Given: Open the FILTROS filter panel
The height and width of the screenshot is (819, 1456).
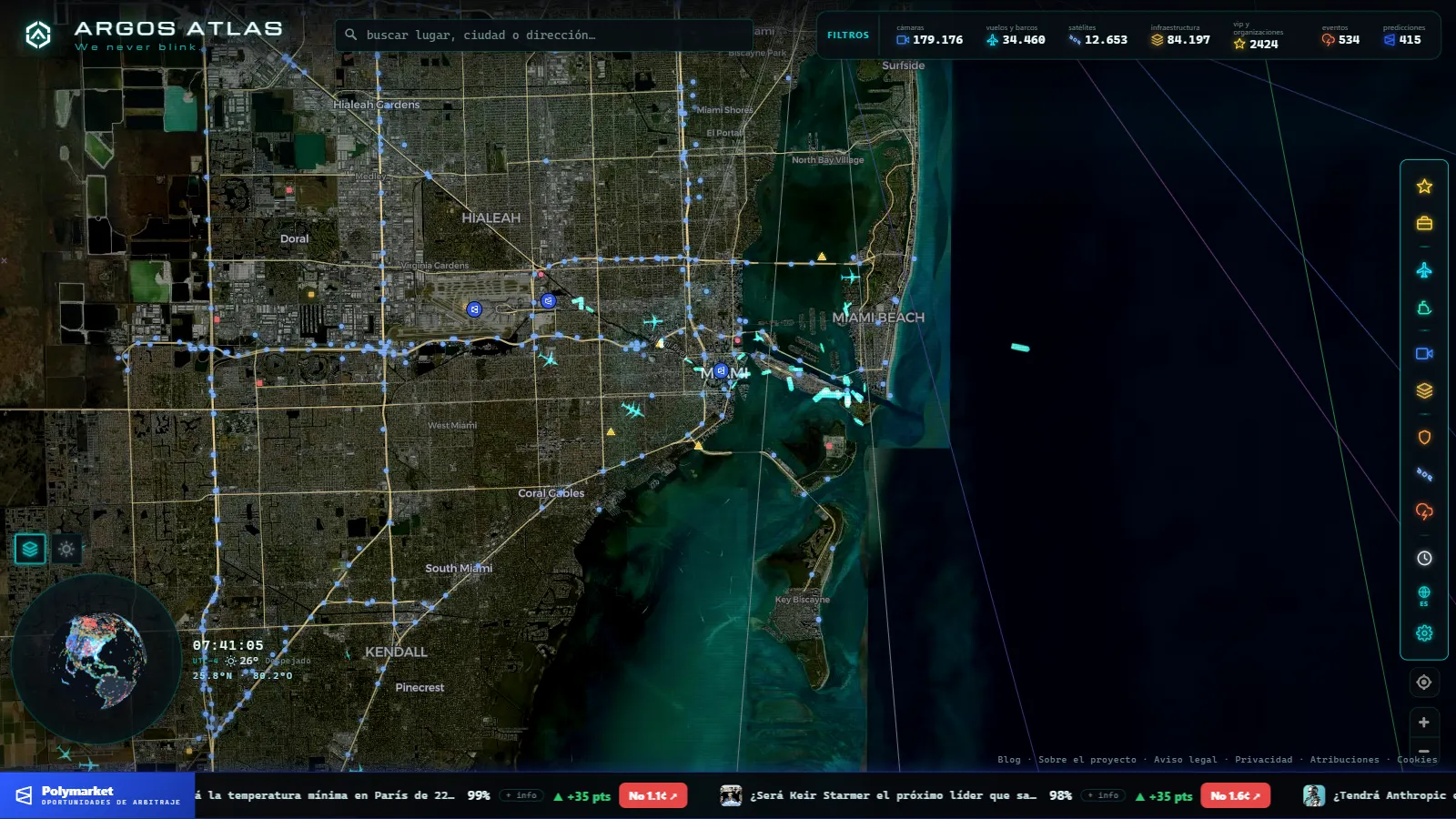Looking at the screenshot, I should pos(847,35).
